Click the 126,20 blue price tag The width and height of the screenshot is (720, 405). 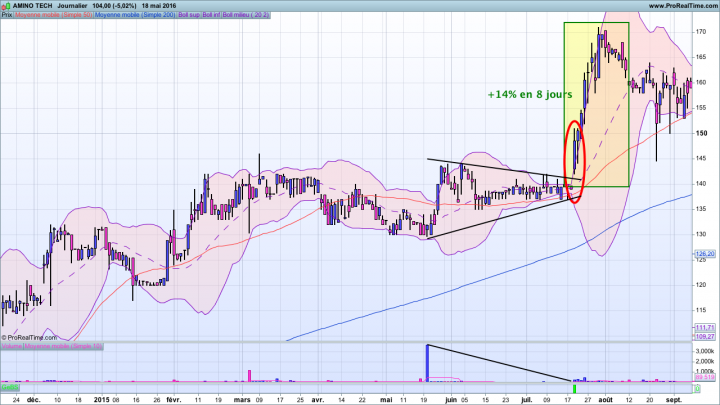pyautogui.click(x=705, y=253)
